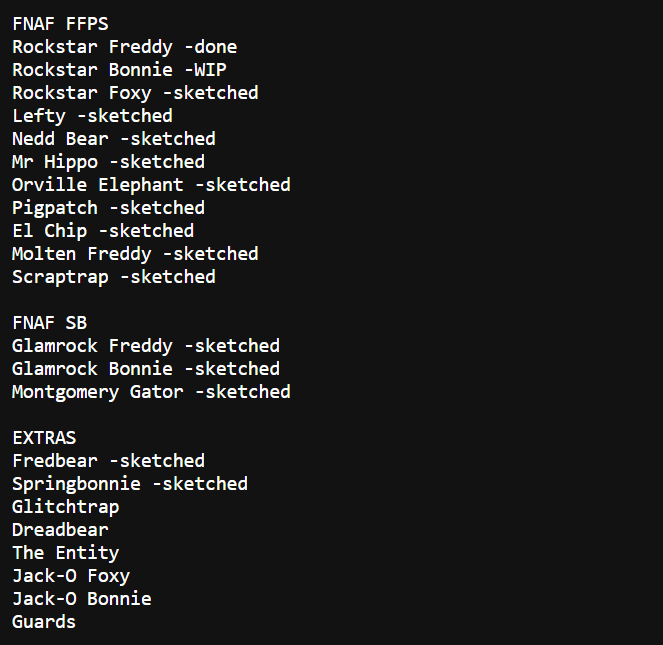Click the Rockstar Freddy -done line
The image size is (663, 645).
[124, 46]
